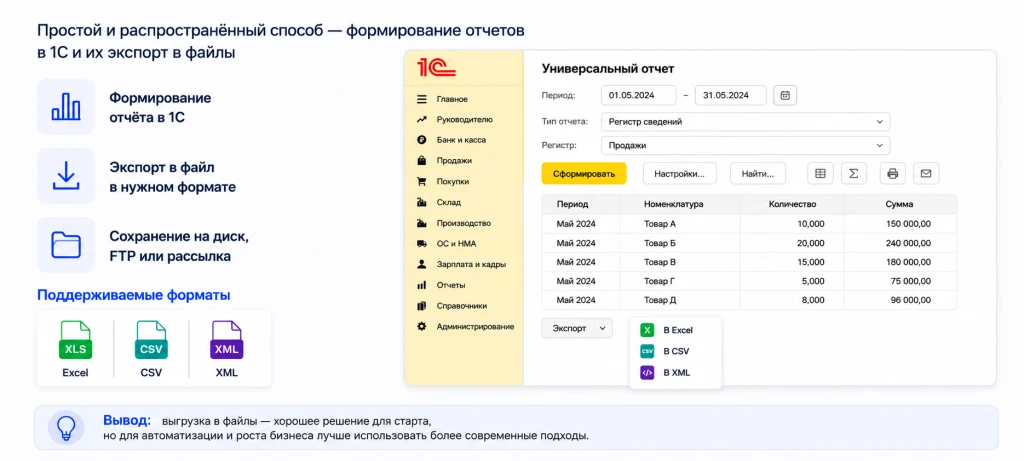The width and height of the screenshot is (1024, 461).
Task: Select the purple XML format icon
Action: [x=226, y=340]
